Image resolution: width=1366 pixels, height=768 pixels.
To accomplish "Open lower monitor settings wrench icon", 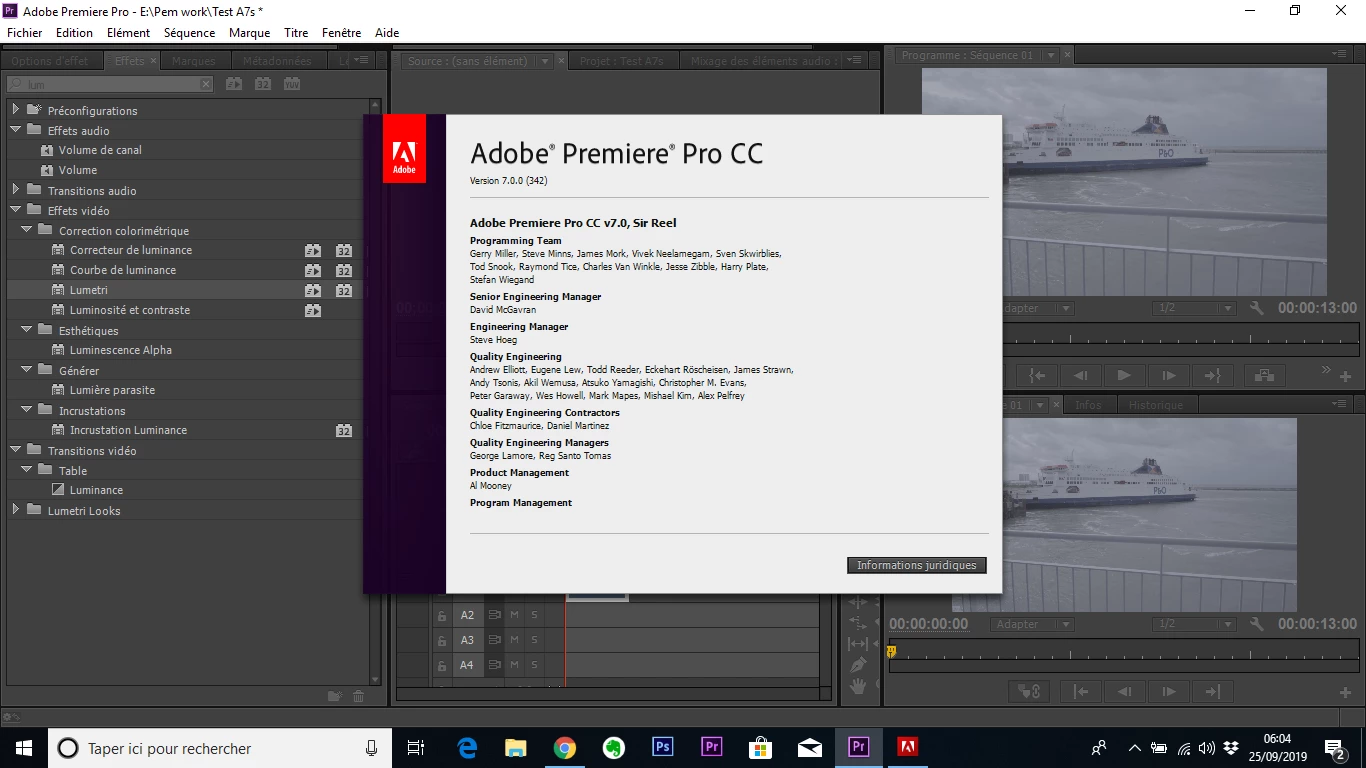I will [x=1257, y=624].
